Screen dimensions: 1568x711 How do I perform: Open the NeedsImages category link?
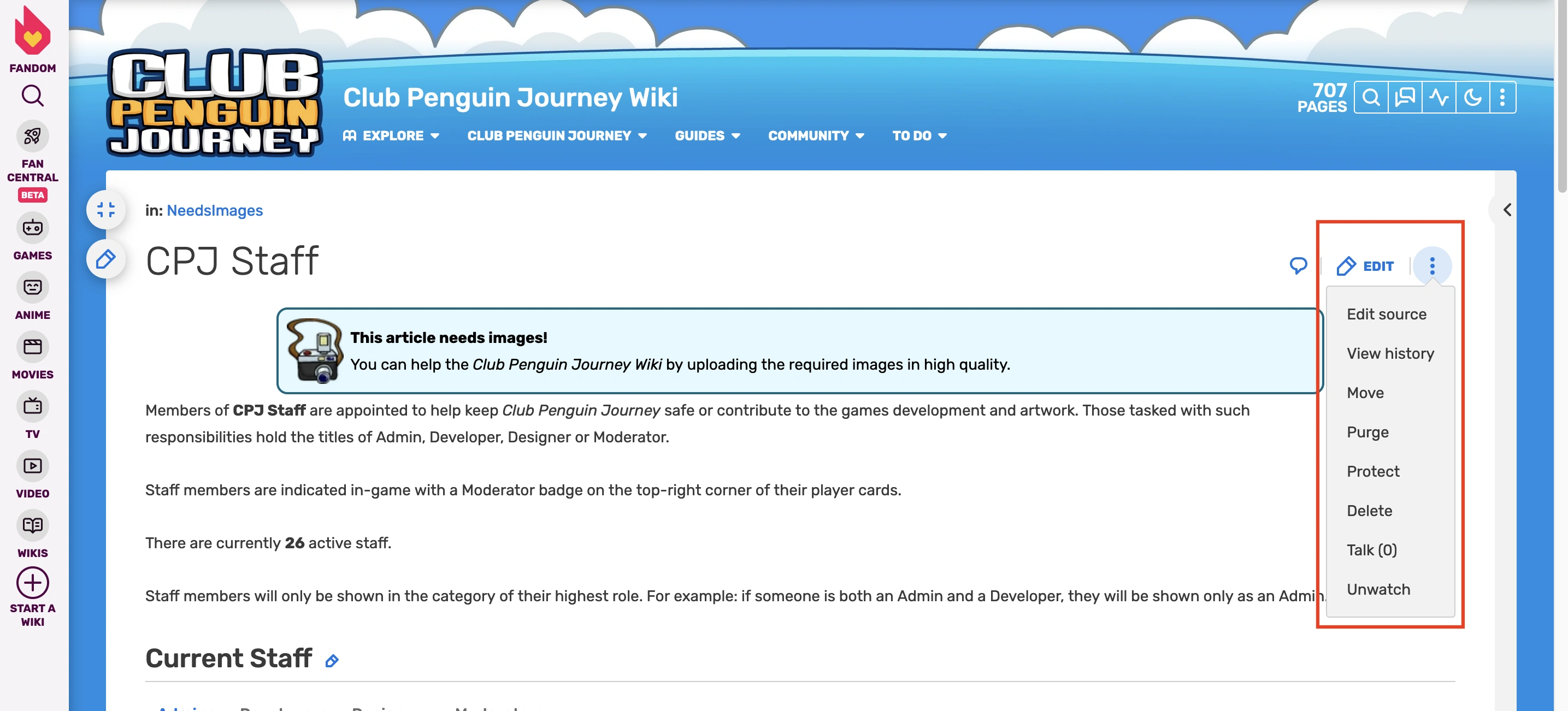tap(214, 210)
